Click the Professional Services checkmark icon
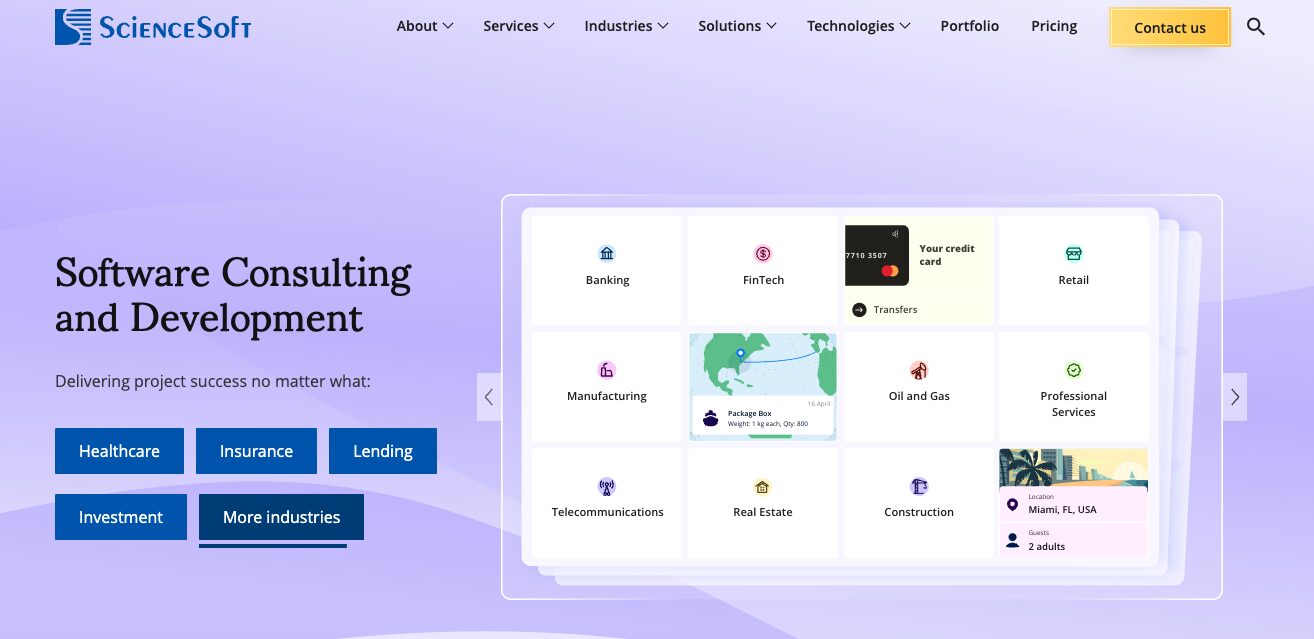The width and height of the screenshot is (1314, 639). [x=1073, y=369]
